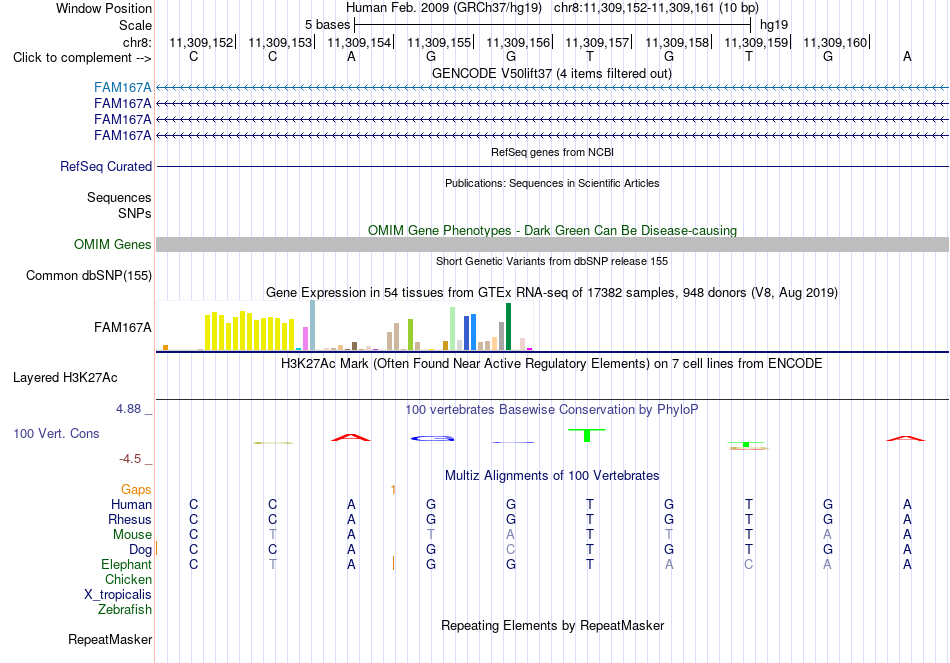
Task: Click the Elephant alignment row label
Action: pyautogui.click(x=126, y=564)
